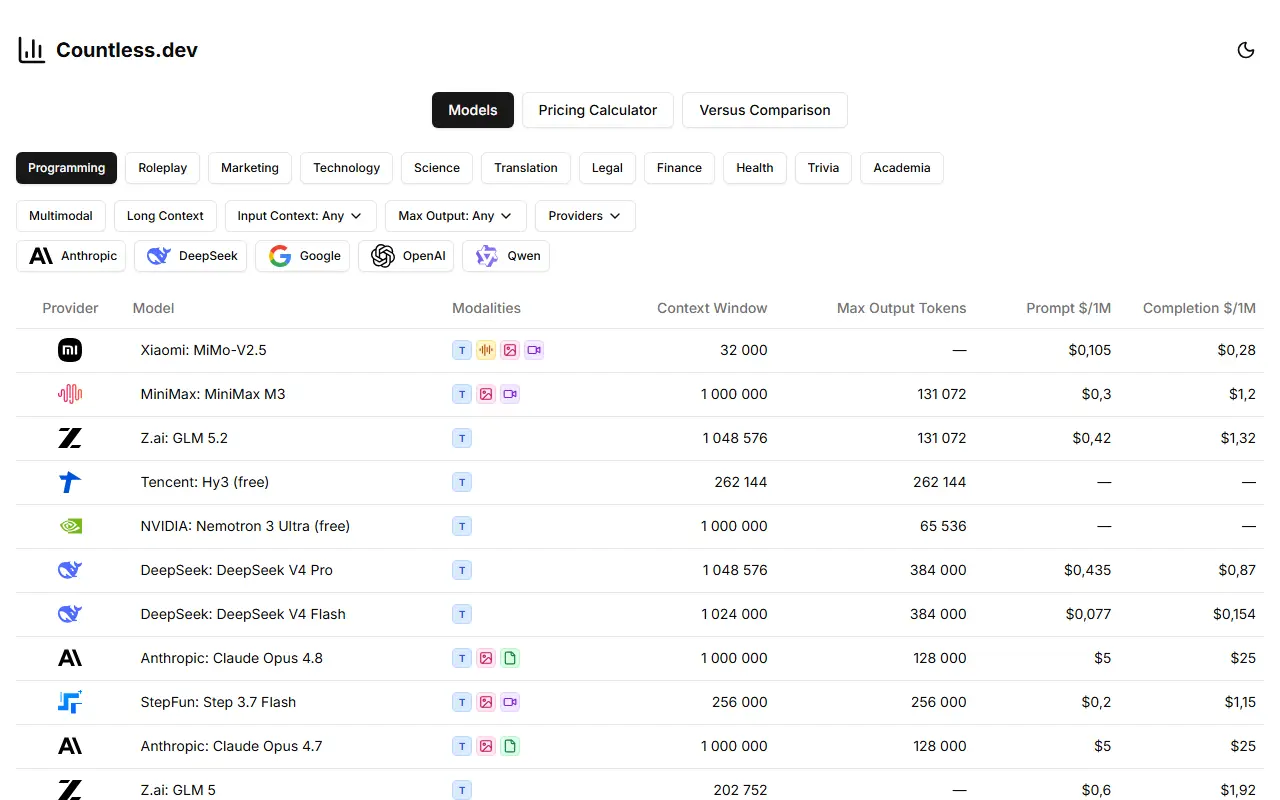Click 'StepFun: Step 3.7 Flash' model name

pos(218,702)
